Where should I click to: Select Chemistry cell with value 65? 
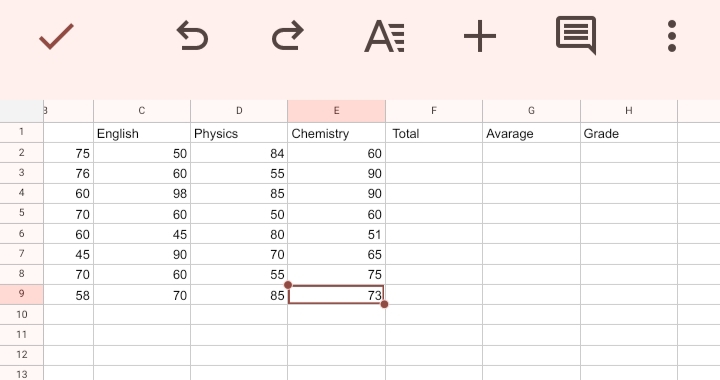(x=337, y=254)
